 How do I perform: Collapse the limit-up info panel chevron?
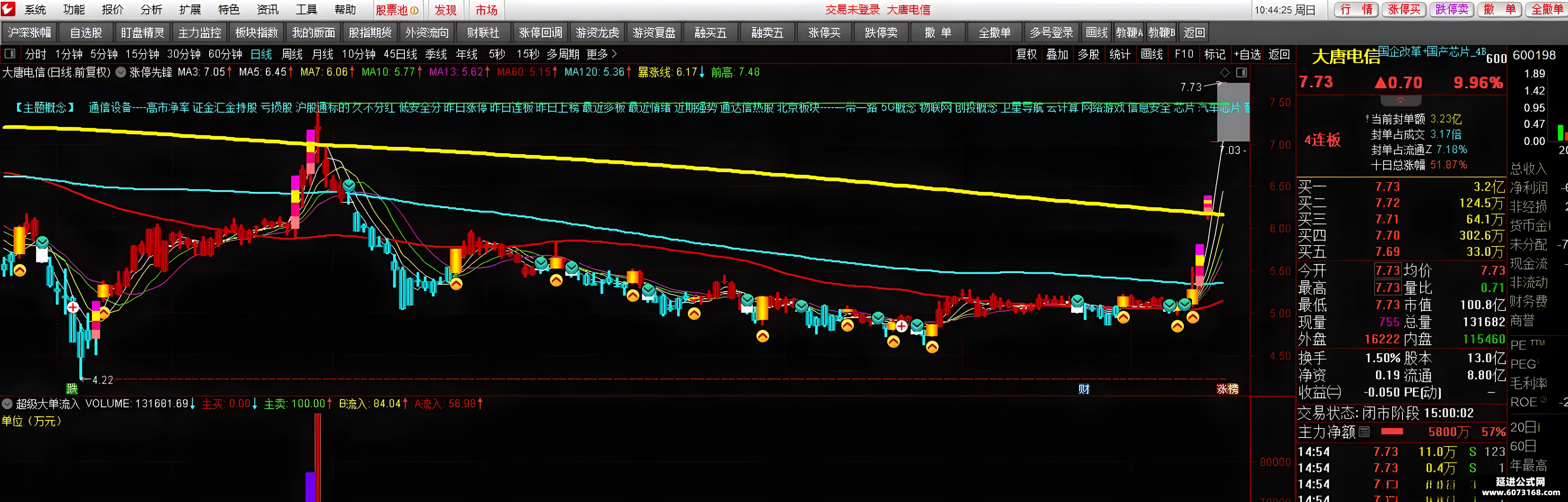(x=1401, y=100)
